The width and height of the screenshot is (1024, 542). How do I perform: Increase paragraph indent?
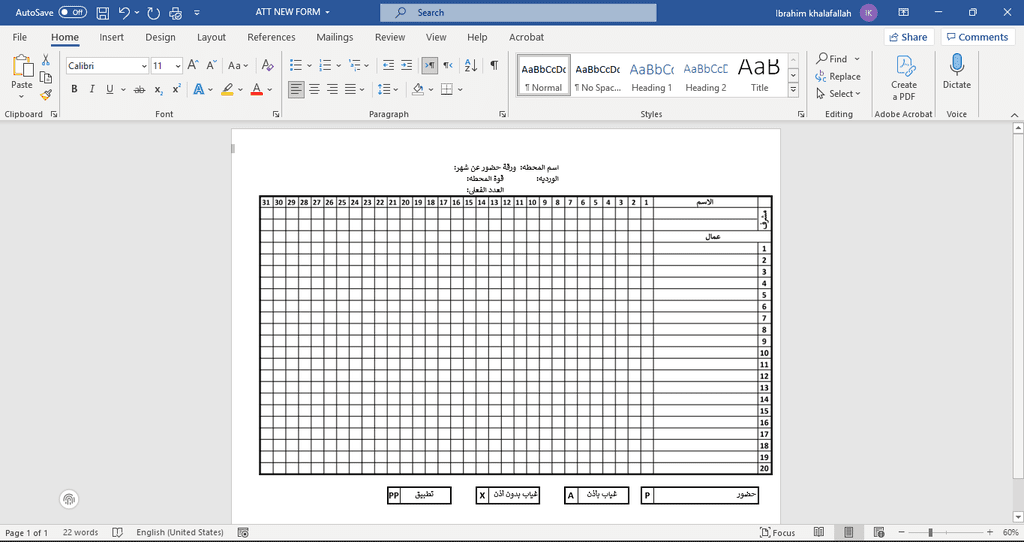405,66
